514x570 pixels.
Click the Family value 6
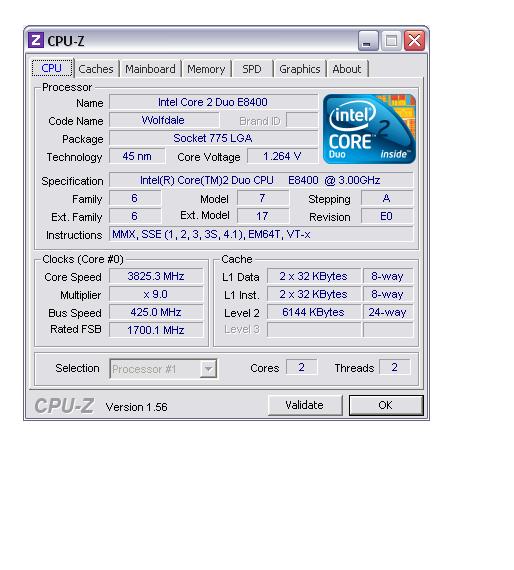click(x=135, y=198)
